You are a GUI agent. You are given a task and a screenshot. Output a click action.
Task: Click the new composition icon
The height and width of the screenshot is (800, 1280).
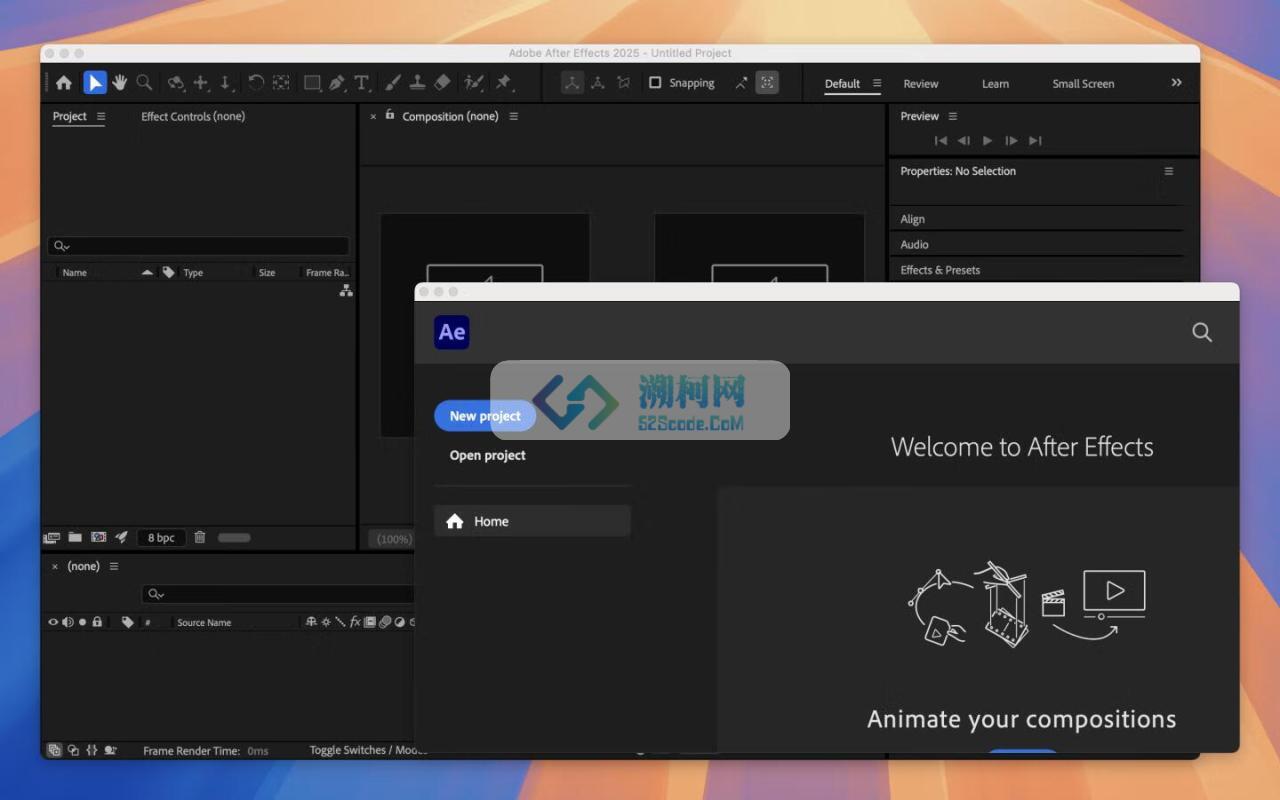(98, 538)
